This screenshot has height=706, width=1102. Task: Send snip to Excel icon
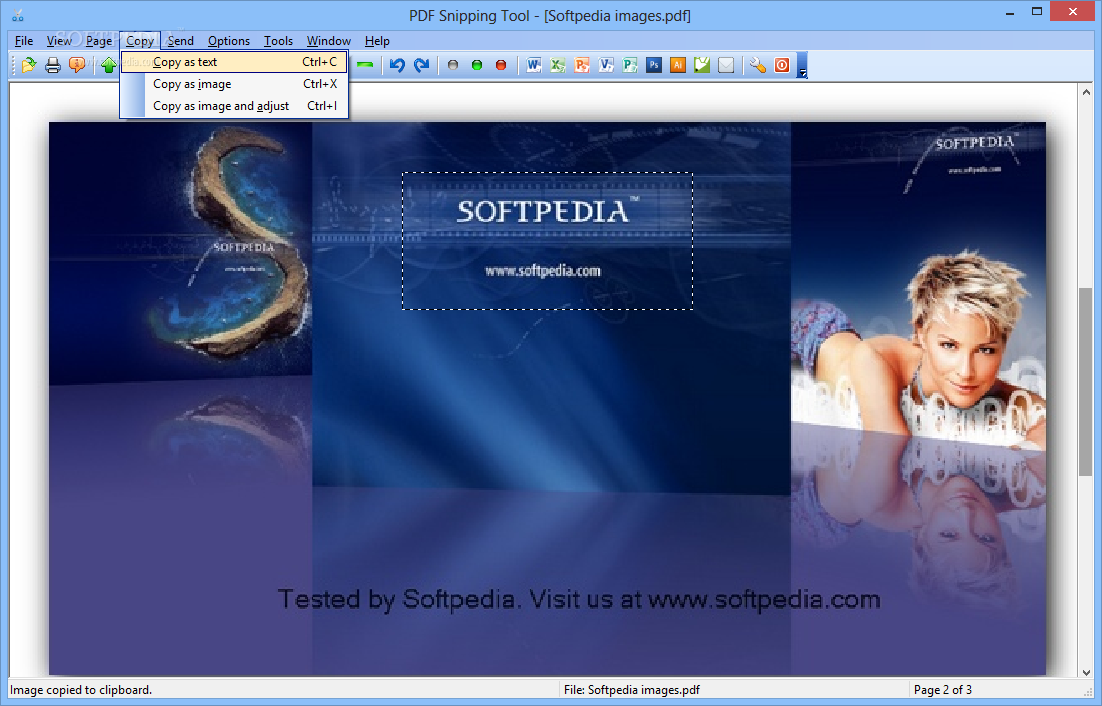557,65
